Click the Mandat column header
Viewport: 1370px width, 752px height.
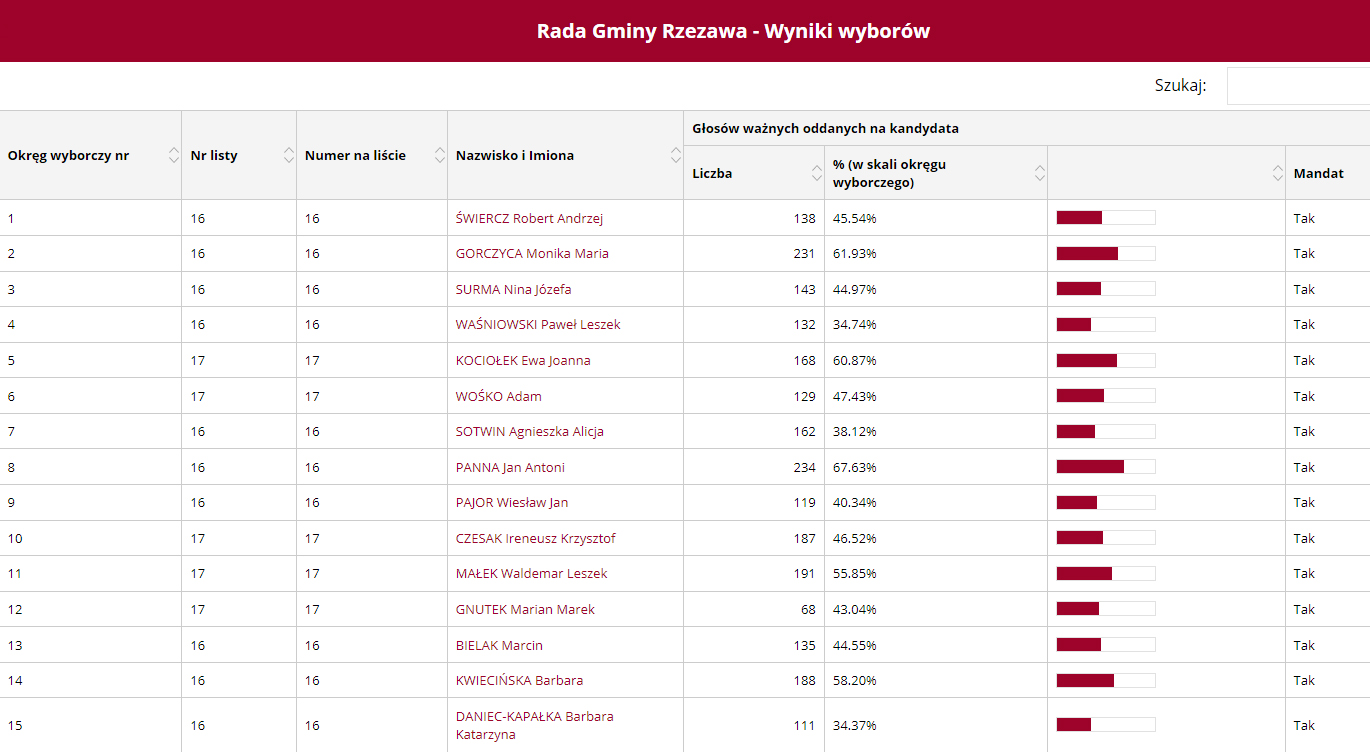[1318, 173]
